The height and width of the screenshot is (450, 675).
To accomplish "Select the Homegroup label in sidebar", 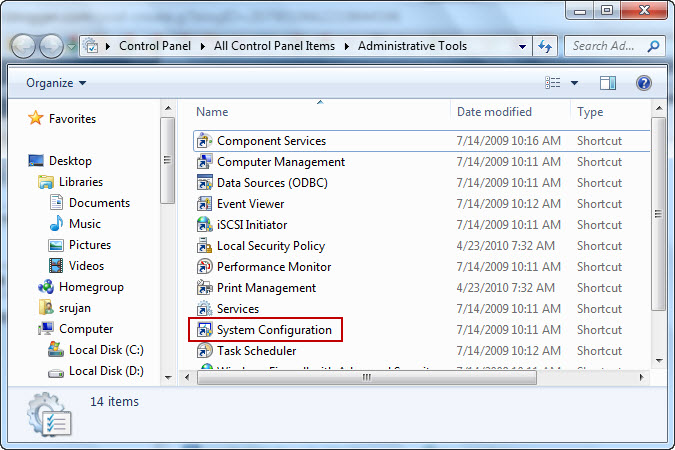I will point(91,287).
